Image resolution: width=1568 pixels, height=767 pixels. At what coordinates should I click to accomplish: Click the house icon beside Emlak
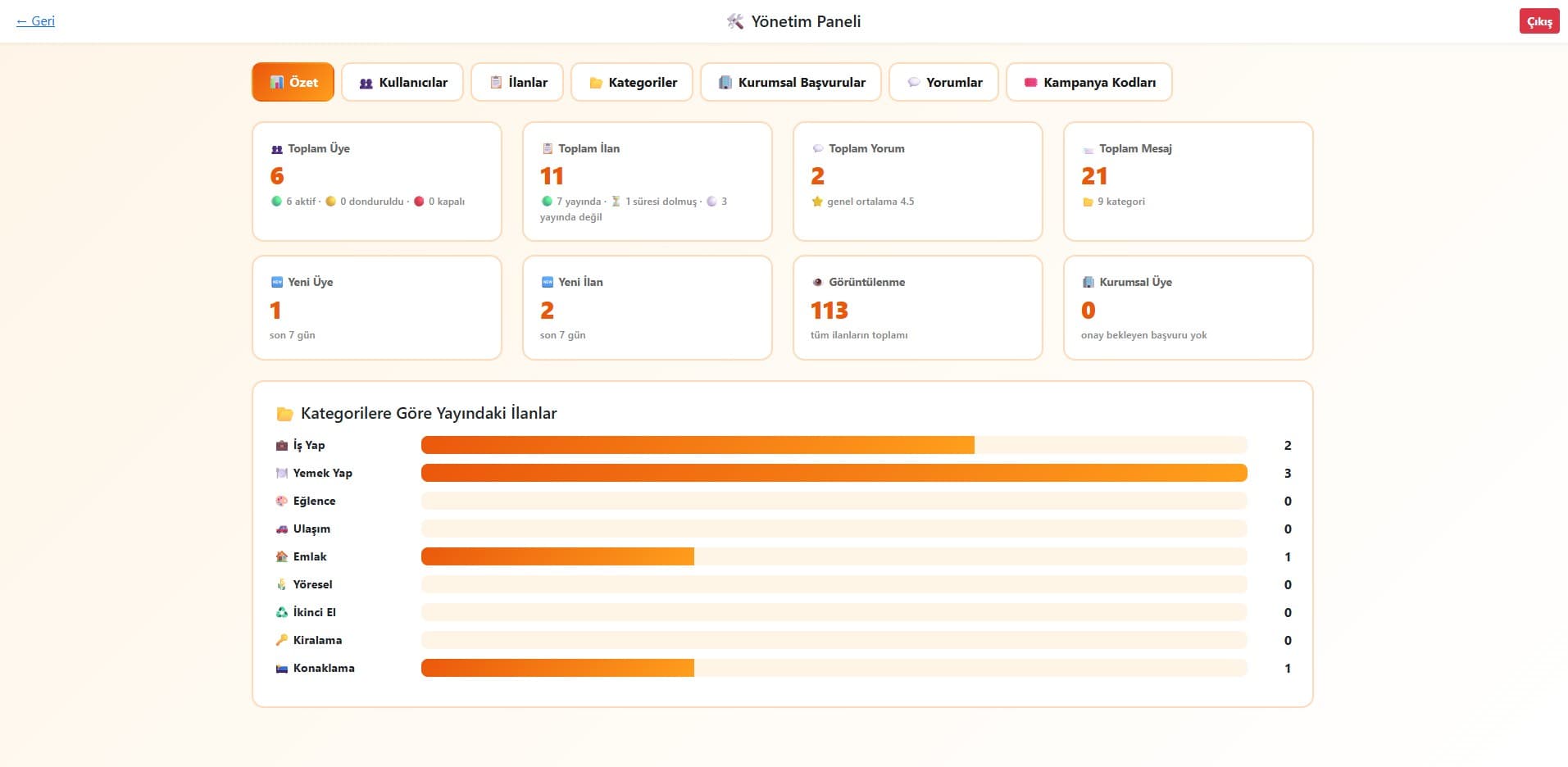tap(282, 556)
